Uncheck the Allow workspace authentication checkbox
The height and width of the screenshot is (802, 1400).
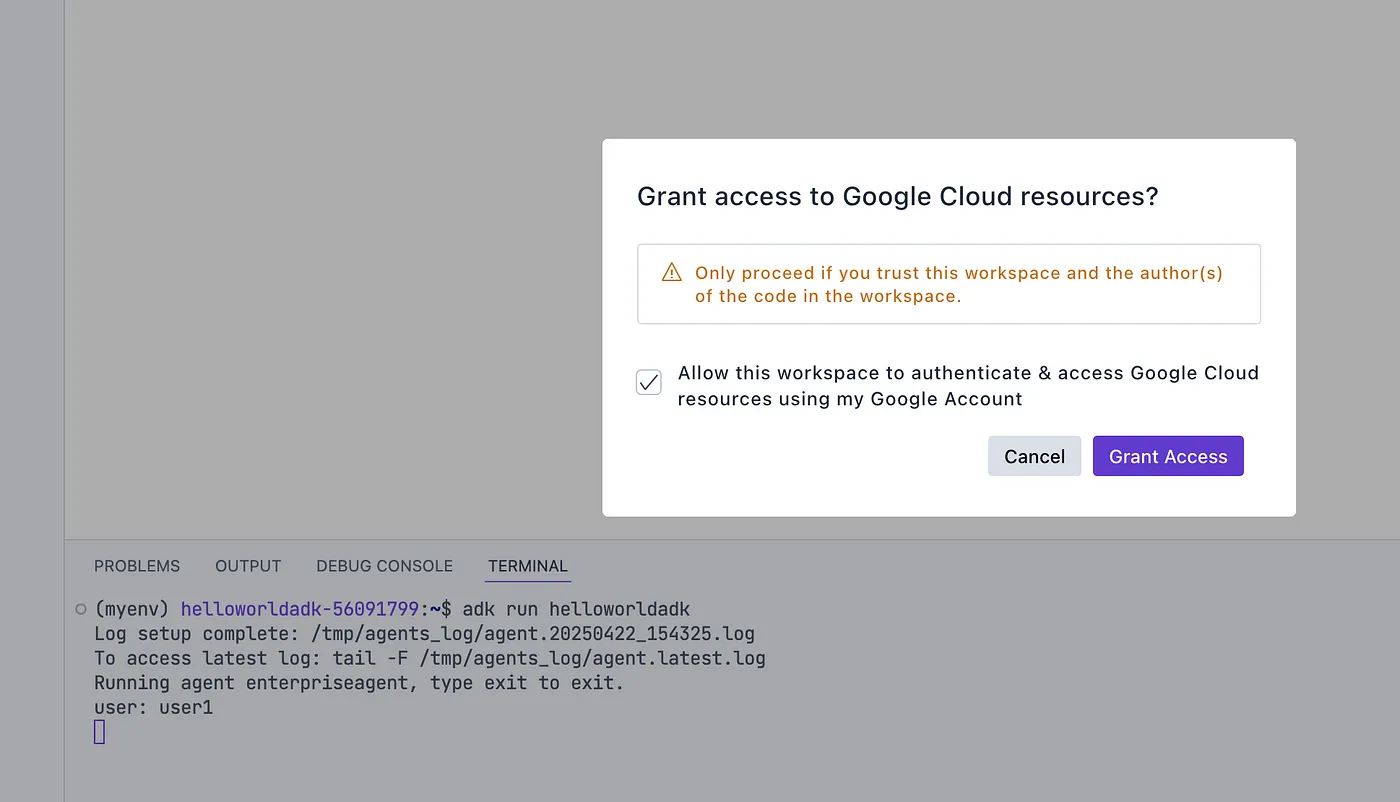648,382
